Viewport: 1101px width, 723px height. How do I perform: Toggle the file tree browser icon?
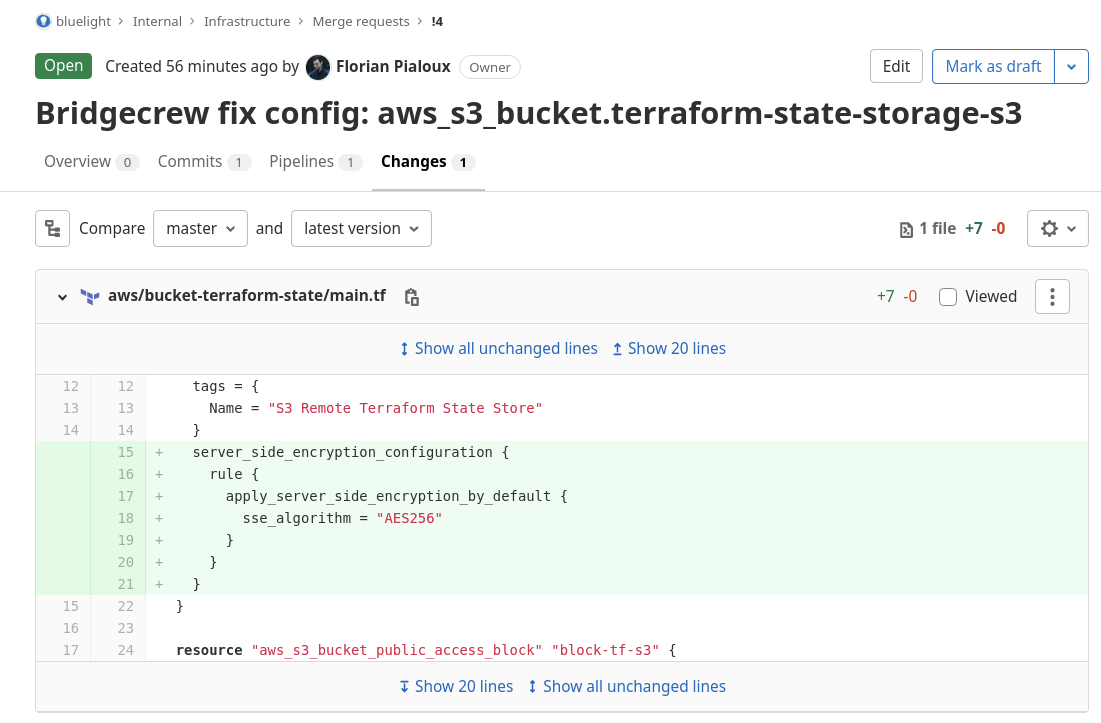tap(53, 228)
